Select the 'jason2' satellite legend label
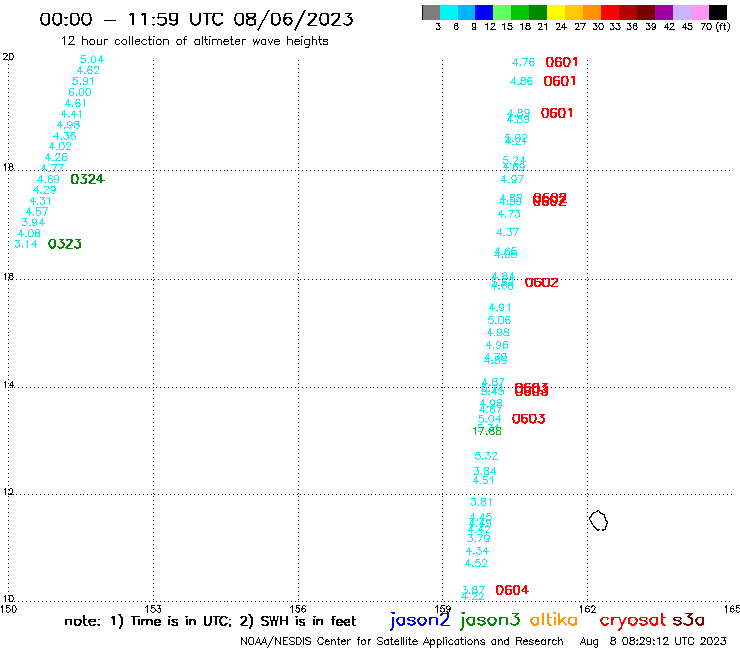Screen dimensions: 740x650 pyautogui.click(x=420, y=620)
